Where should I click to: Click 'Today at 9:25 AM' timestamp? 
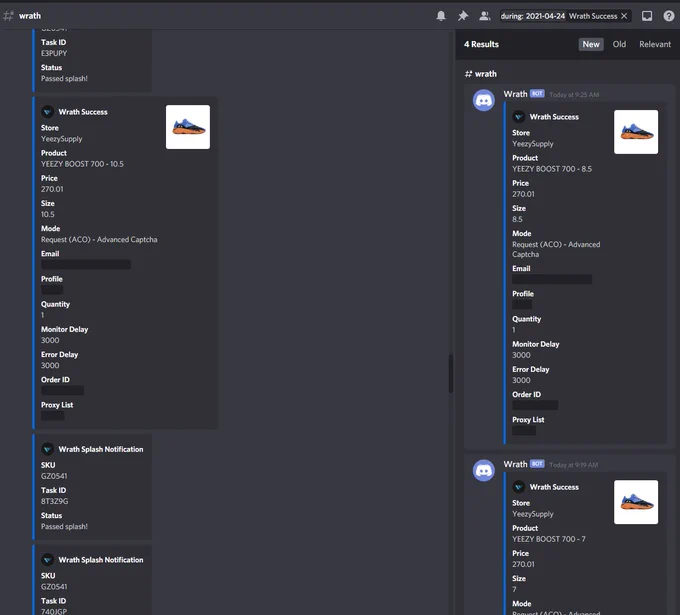[x=574, y=95]
